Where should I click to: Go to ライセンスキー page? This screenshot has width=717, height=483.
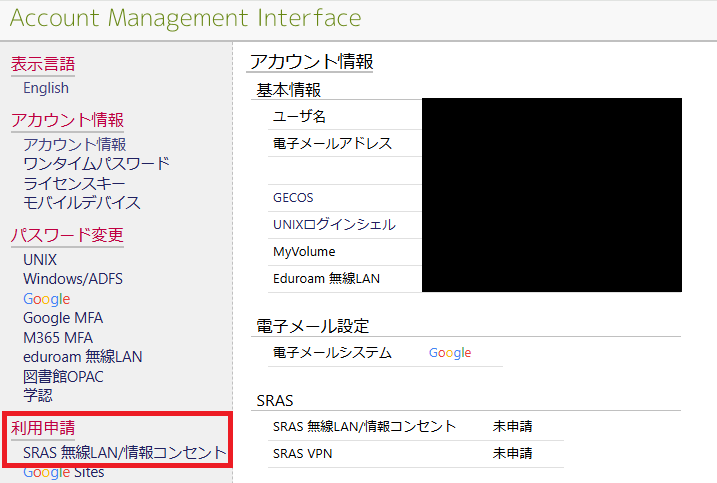[74, 184]
